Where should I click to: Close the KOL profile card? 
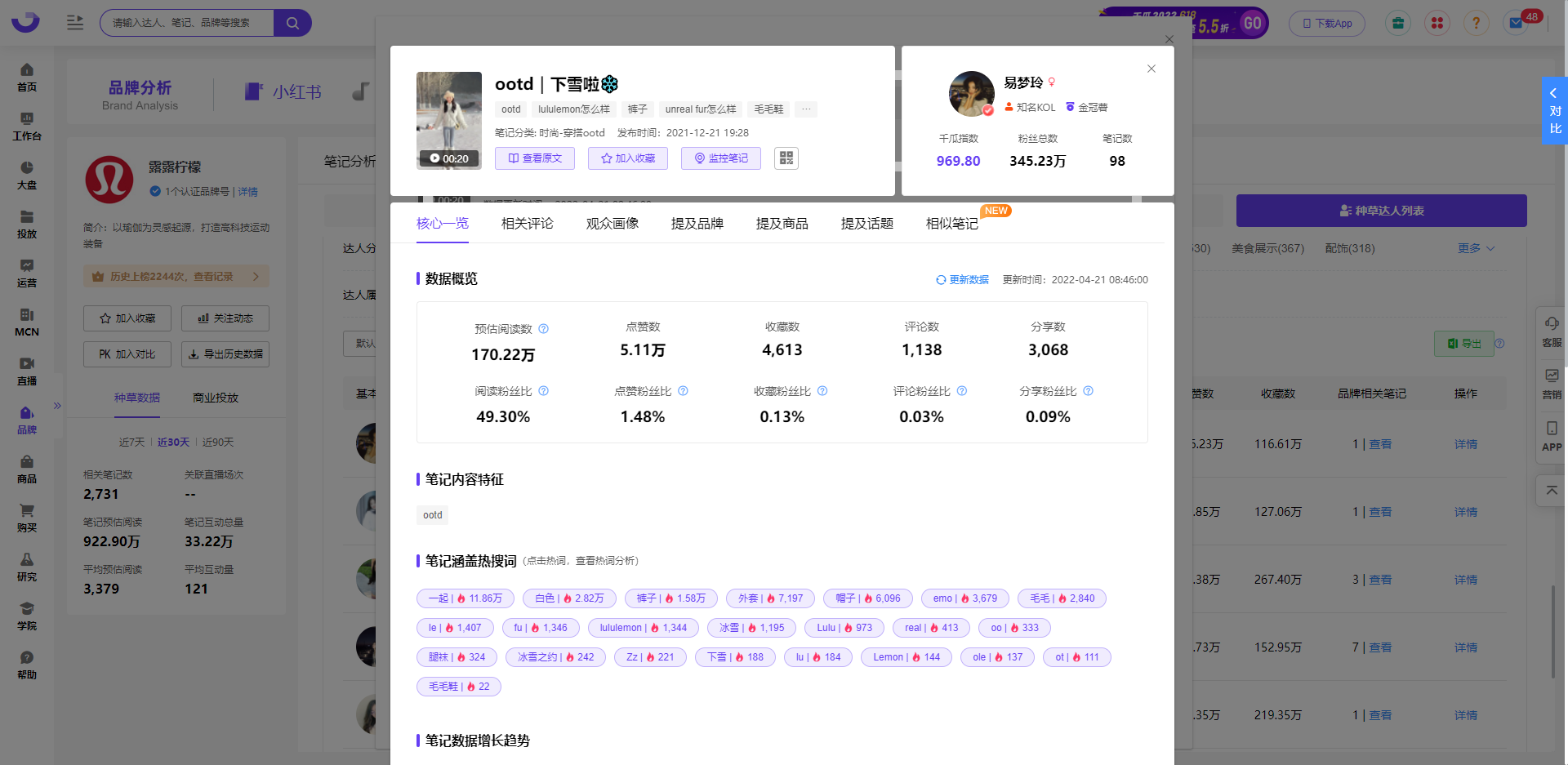coord(1151,69)
